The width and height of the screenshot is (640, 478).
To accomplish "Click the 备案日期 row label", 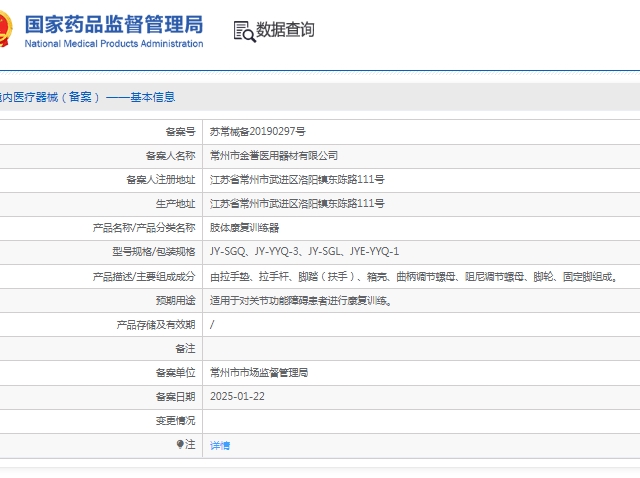I will pos(176,396).
